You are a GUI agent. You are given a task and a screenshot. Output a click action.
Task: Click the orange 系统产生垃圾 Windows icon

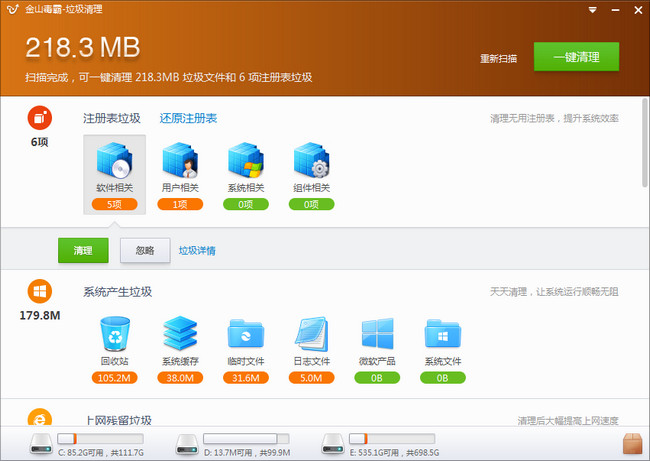[x=40, y=291]
